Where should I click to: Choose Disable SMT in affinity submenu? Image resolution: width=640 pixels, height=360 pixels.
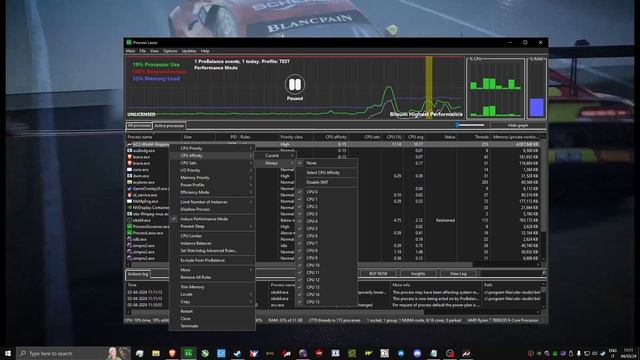[327, 182]
